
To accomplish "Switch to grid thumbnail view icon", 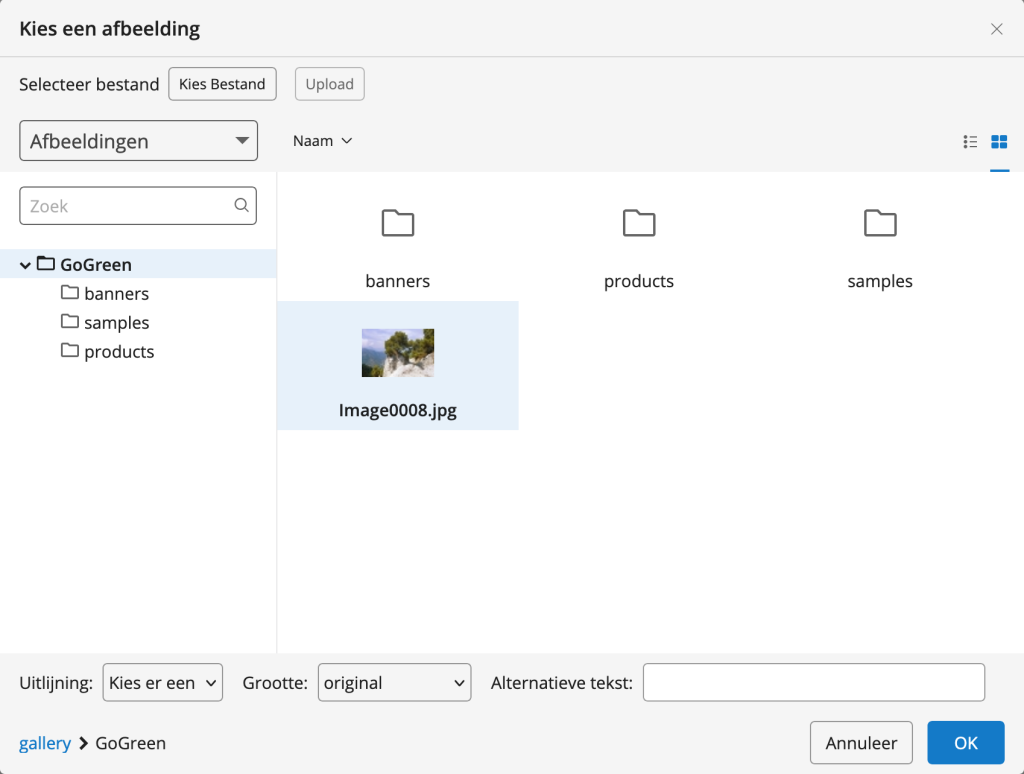I will 999,142.
